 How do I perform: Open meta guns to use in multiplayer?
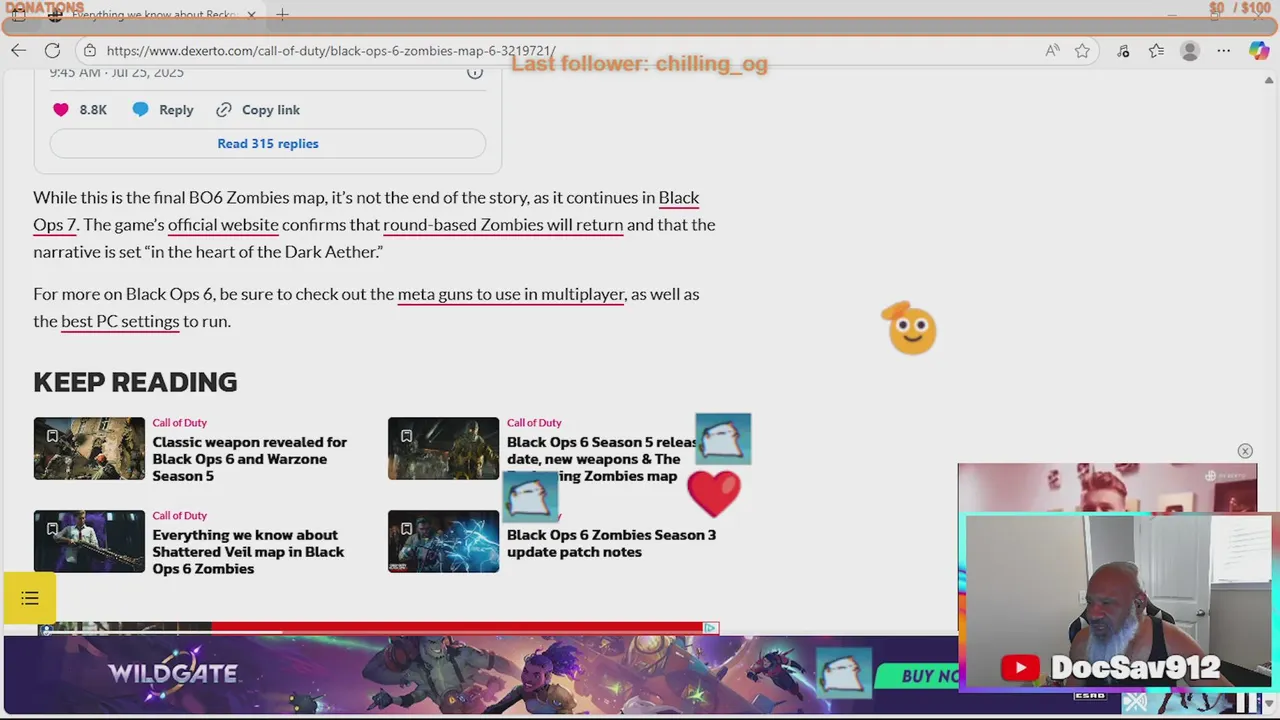click(x=511, y=294)
